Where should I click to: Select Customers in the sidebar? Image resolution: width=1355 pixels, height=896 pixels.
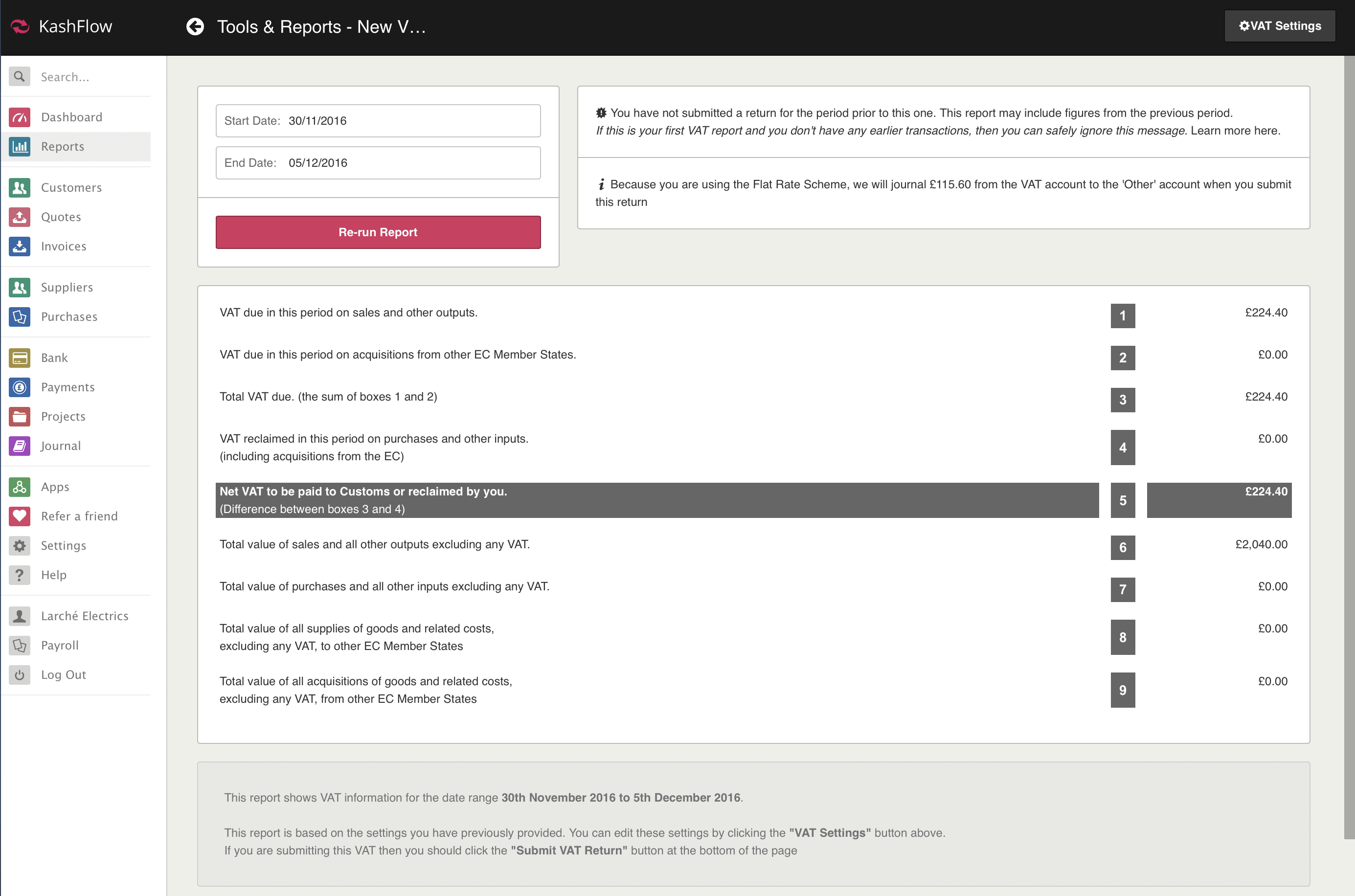[71, 187]
